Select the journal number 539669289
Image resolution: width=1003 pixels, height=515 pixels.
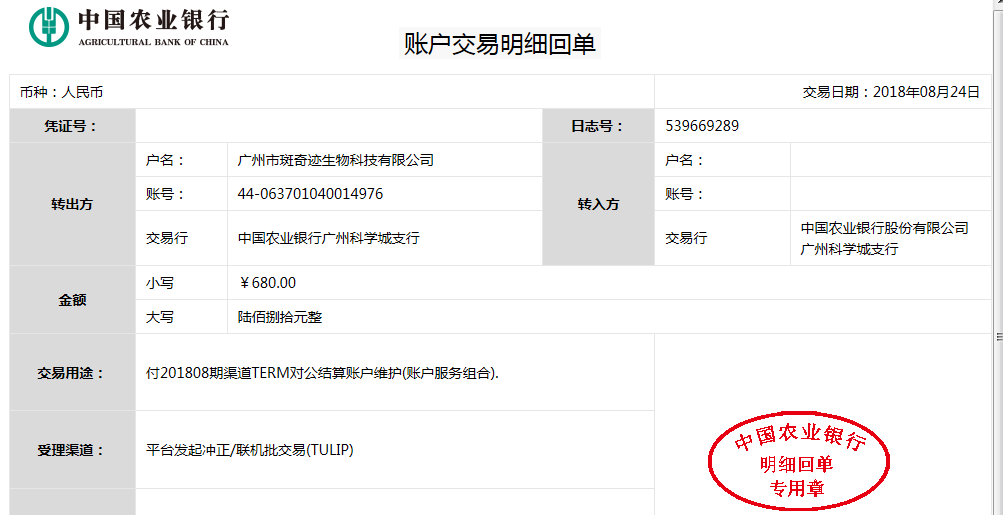tap(702, 126)
